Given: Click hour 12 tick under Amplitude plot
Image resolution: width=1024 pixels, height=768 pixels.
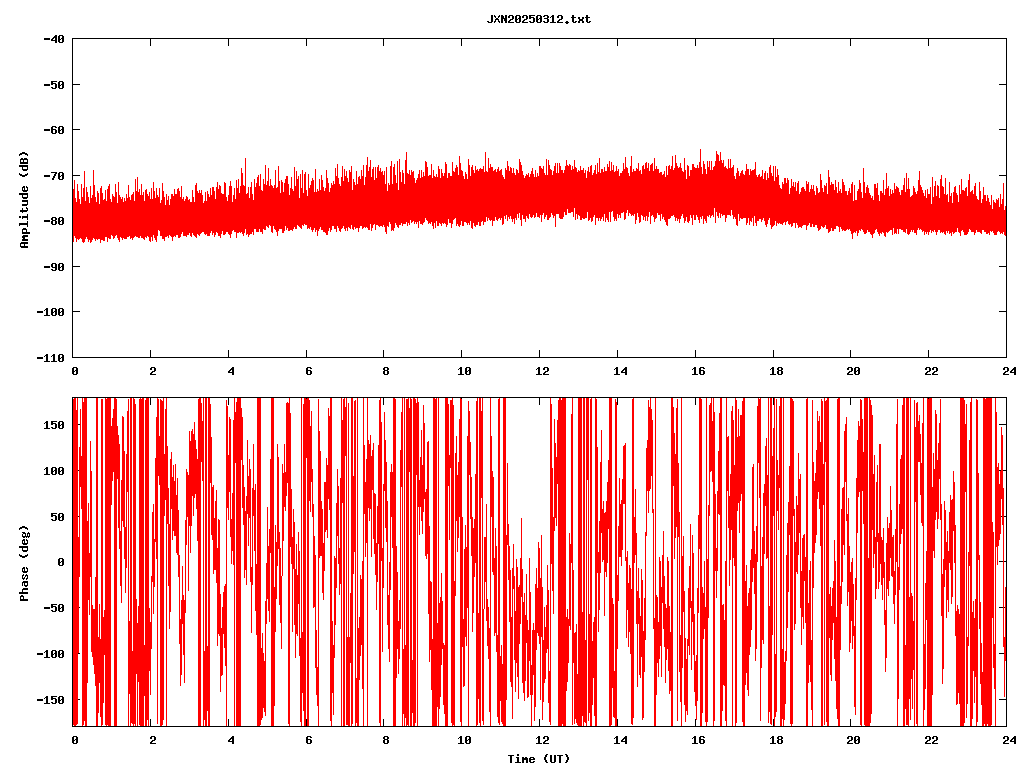Looking at the screenshot, I should pos(542,372).
